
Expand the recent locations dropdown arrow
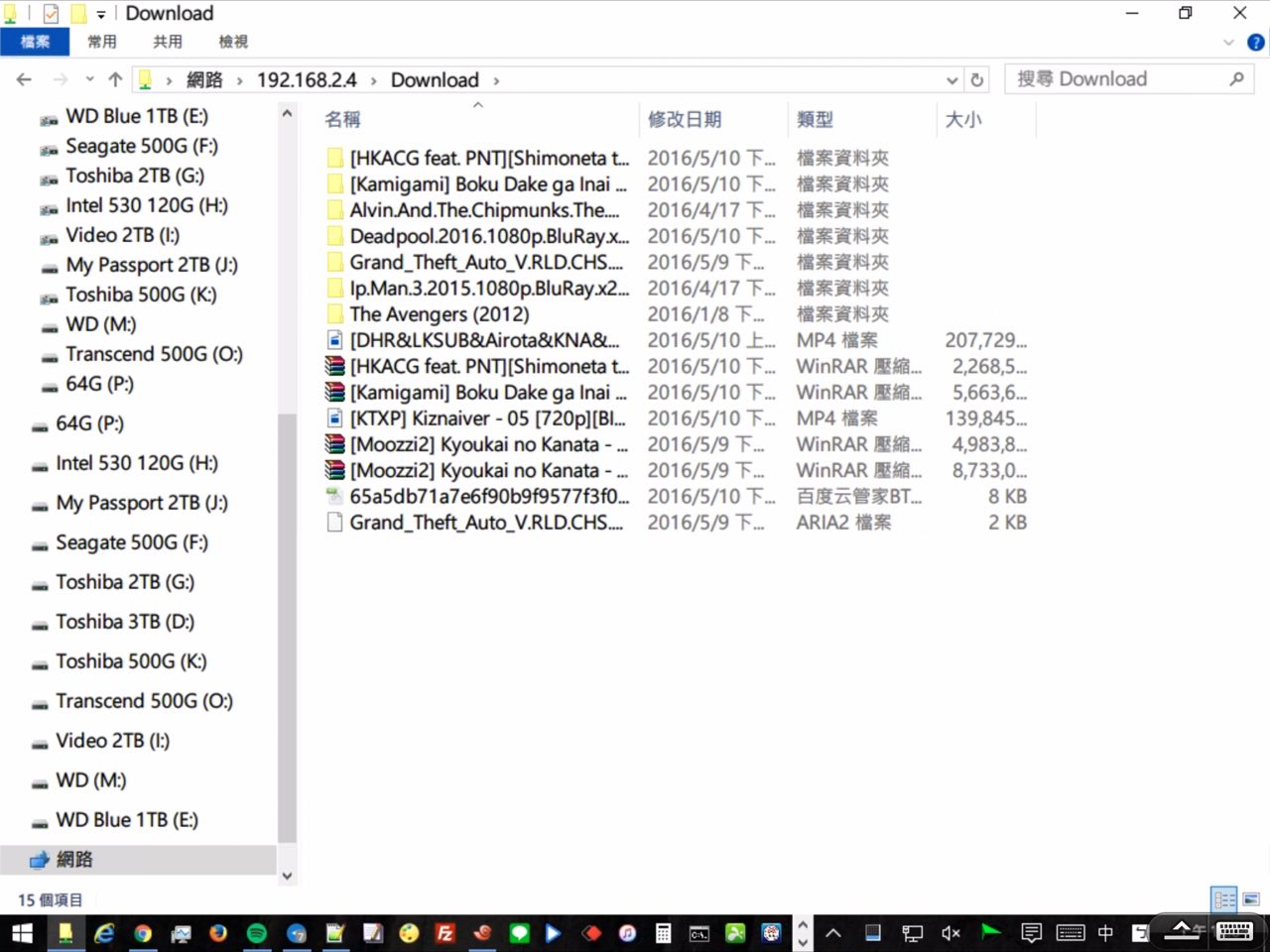tap(89, 80)
